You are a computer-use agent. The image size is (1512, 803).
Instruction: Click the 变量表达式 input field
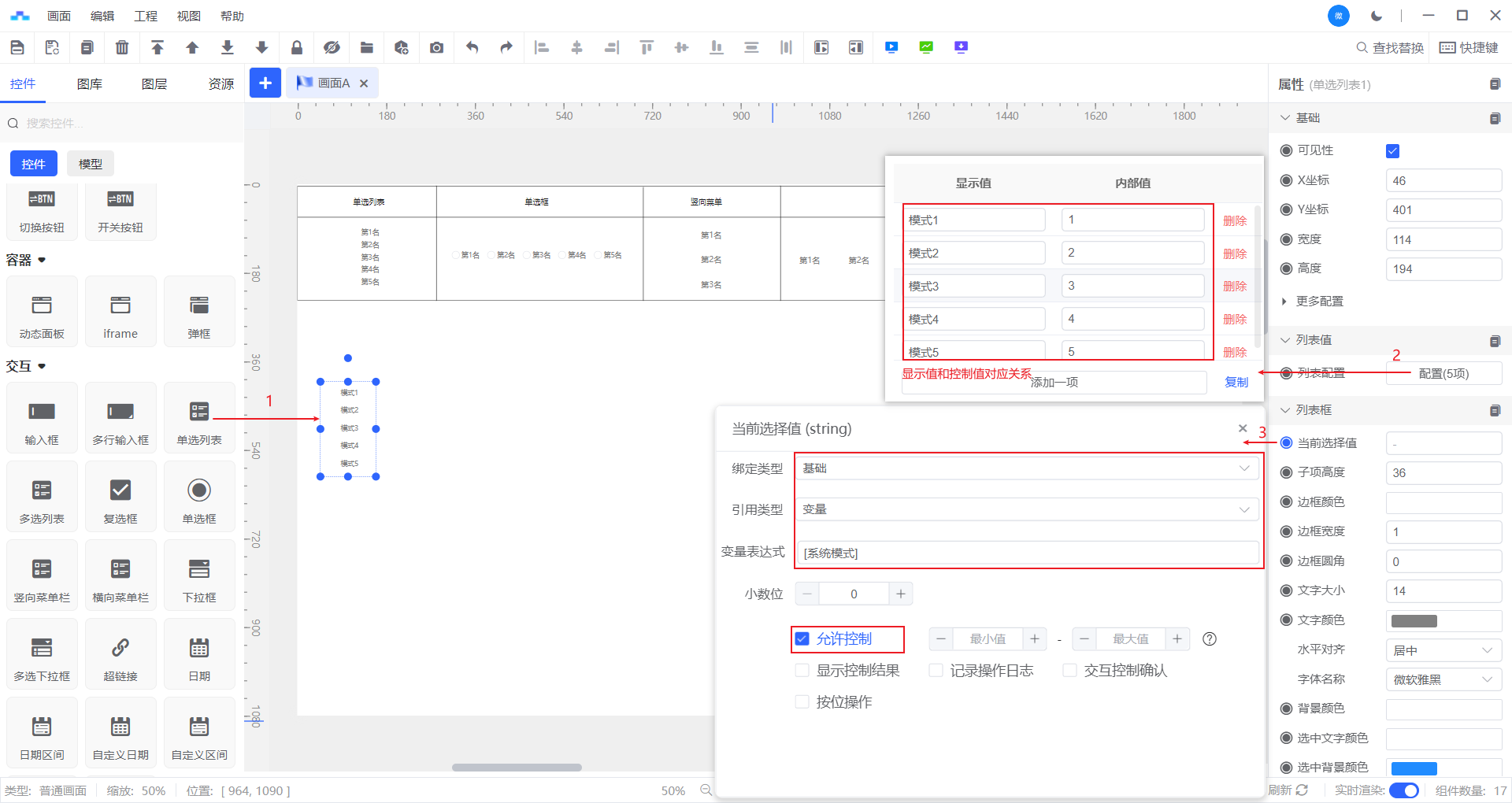pos(1027,553)
